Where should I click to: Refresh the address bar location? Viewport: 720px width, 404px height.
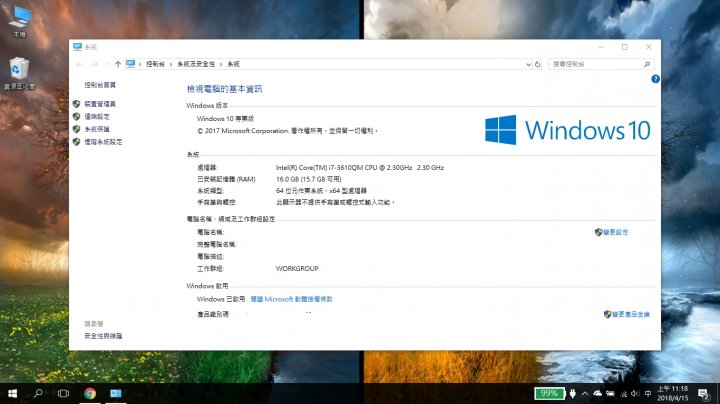[538, 64]
